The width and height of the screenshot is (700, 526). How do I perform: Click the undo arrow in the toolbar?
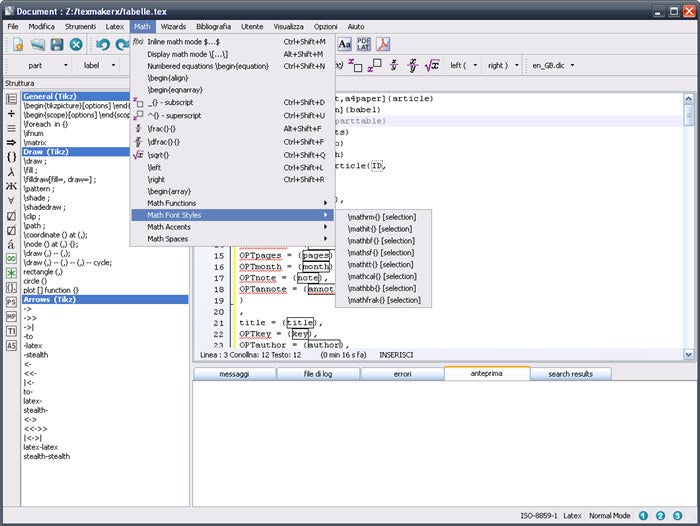click(x=103, y=44)
